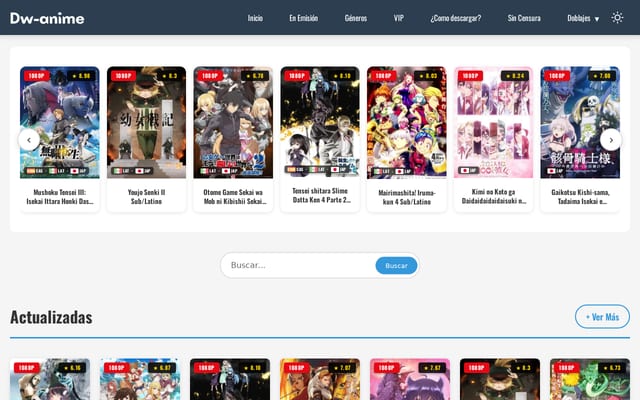Click the blue Buscar button
Image resolution: width=640 pixels, height=400 pixels.
(x=396, y=265)
